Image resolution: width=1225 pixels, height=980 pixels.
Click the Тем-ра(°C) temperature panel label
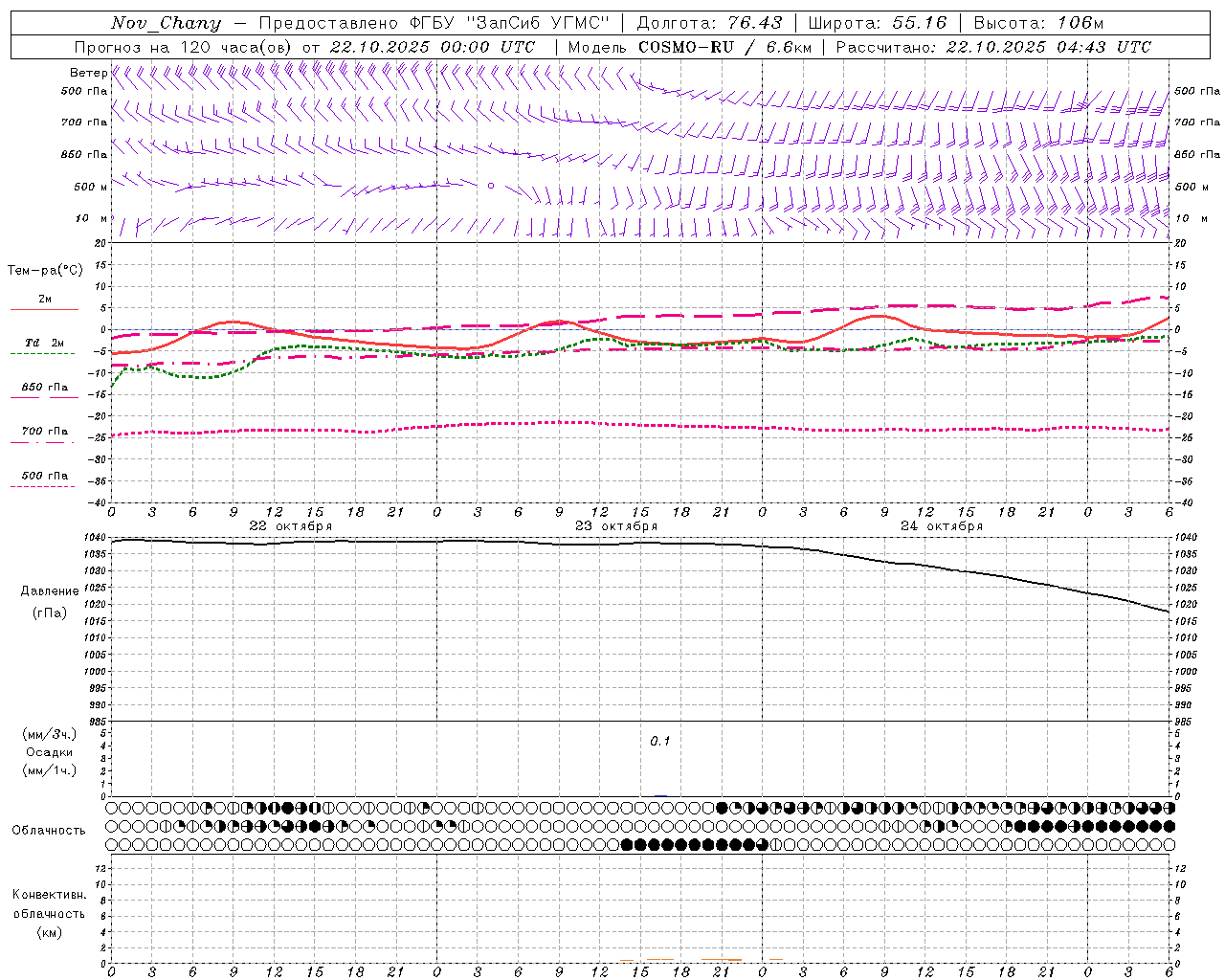[45, 271]
